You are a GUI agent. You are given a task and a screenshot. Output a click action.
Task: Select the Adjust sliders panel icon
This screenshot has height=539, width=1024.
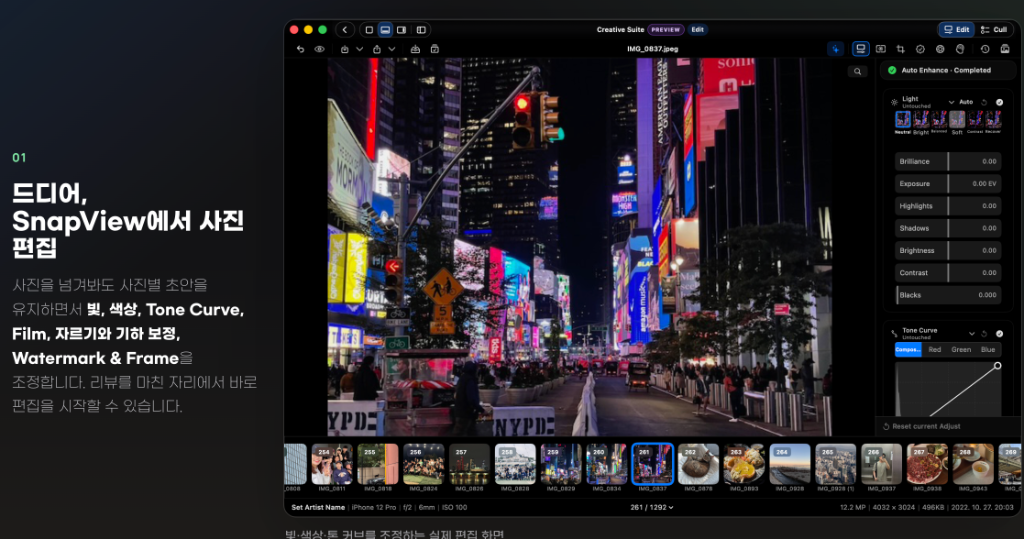coord(861,49)
